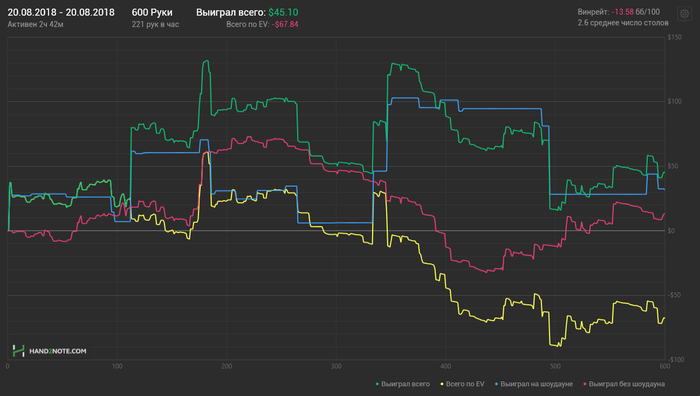Click the total winnings value '$45.10'

coord(283,13)
